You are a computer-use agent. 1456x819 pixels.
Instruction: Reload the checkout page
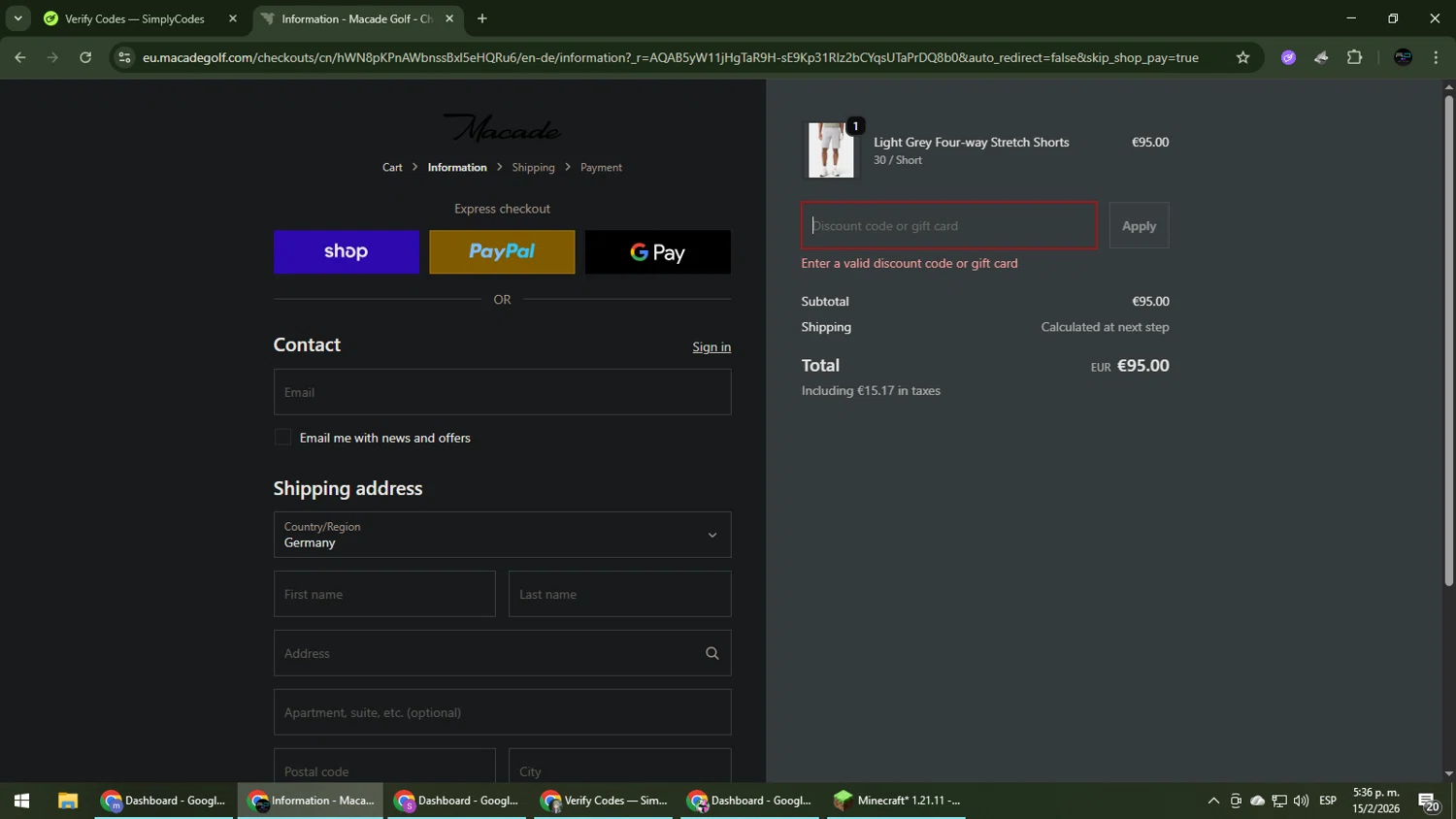[85, 57]
